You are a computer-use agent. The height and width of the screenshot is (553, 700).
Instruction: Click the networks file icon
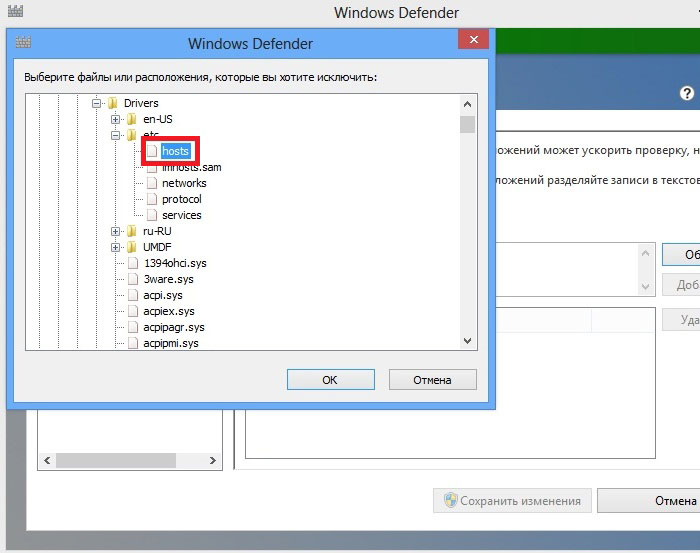point(152,183)
